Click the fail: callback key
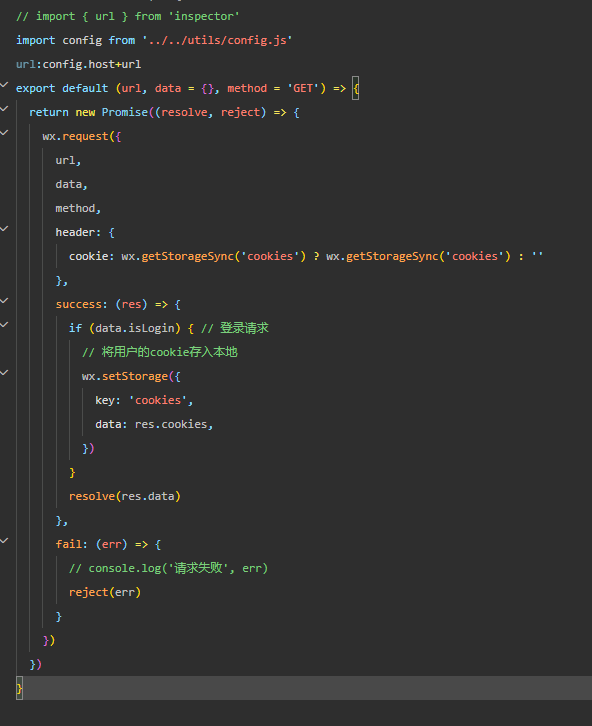Image resolution: width=592 pixels, height=726 pixels. [71, 544]
